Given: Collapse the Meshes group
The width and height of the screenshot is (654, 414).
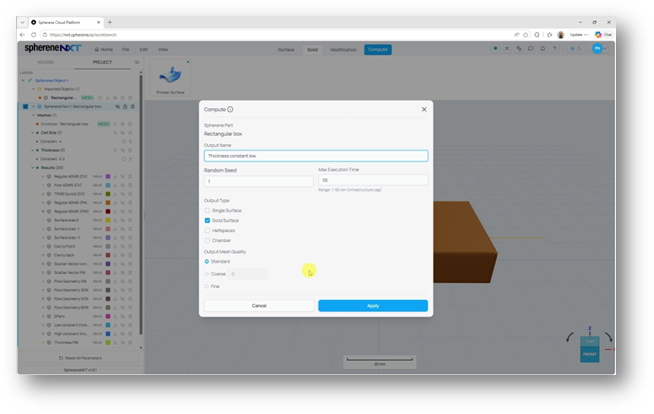Looking at the screenshot, I should click(x=33, y=115).
